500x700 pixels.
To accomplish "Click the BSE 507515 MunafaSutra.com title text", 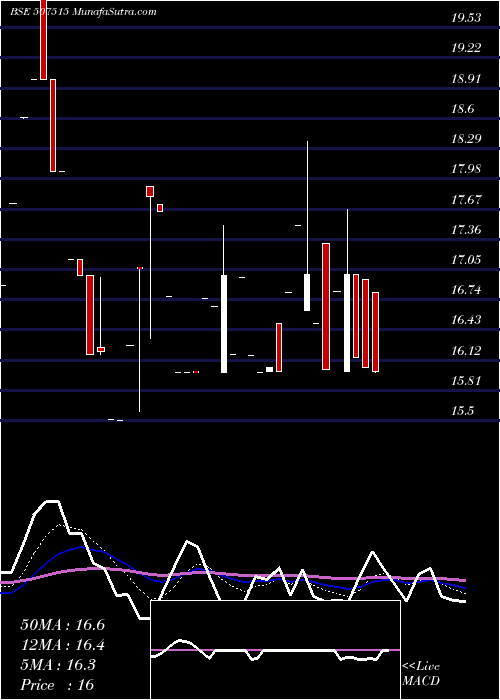I will tap(83, 12).
